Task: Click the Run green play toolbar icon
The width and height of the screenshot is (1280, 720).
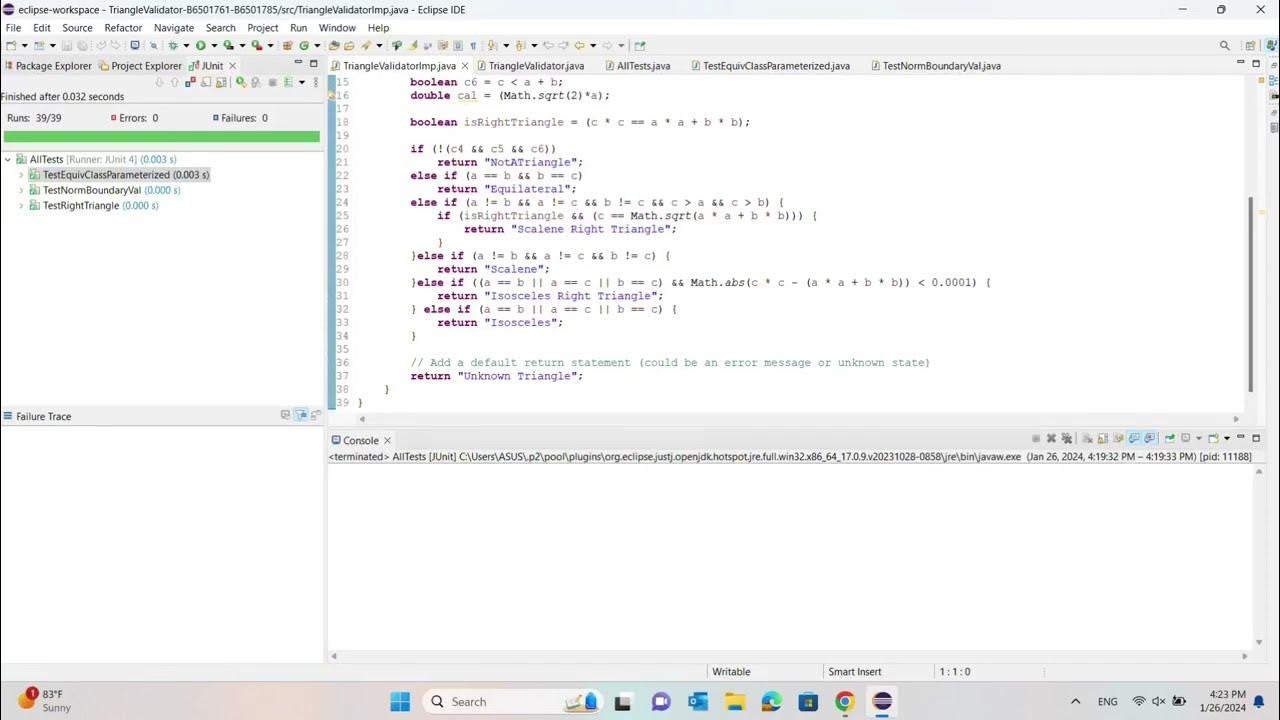Action: pos(200,45)
